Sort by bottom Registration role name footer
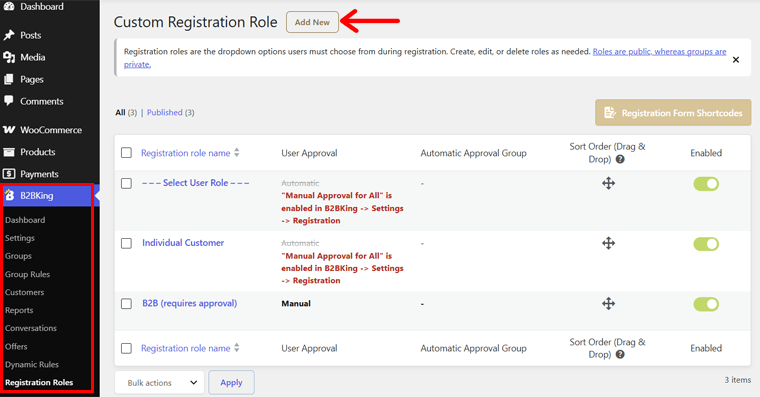760x397 pixels. click(x=186, y=348)
